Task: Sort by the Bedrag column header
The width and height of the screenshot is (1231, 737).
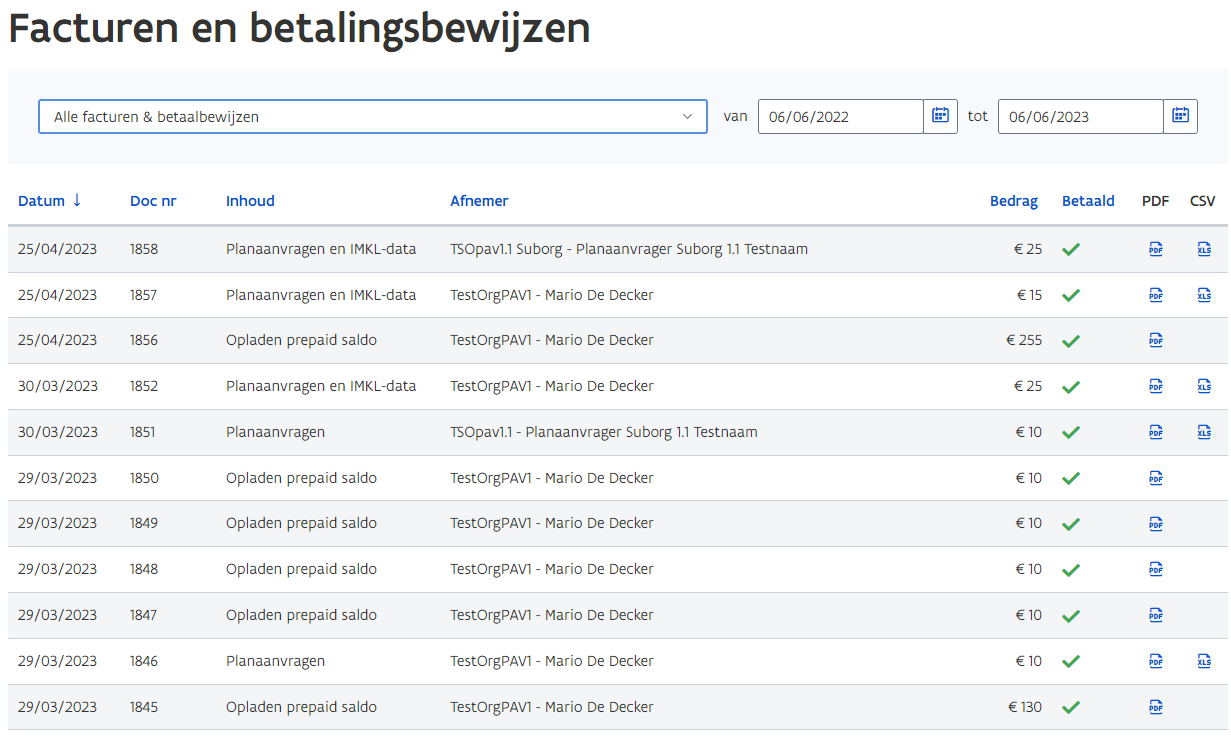Action: tap(1014, 200)
